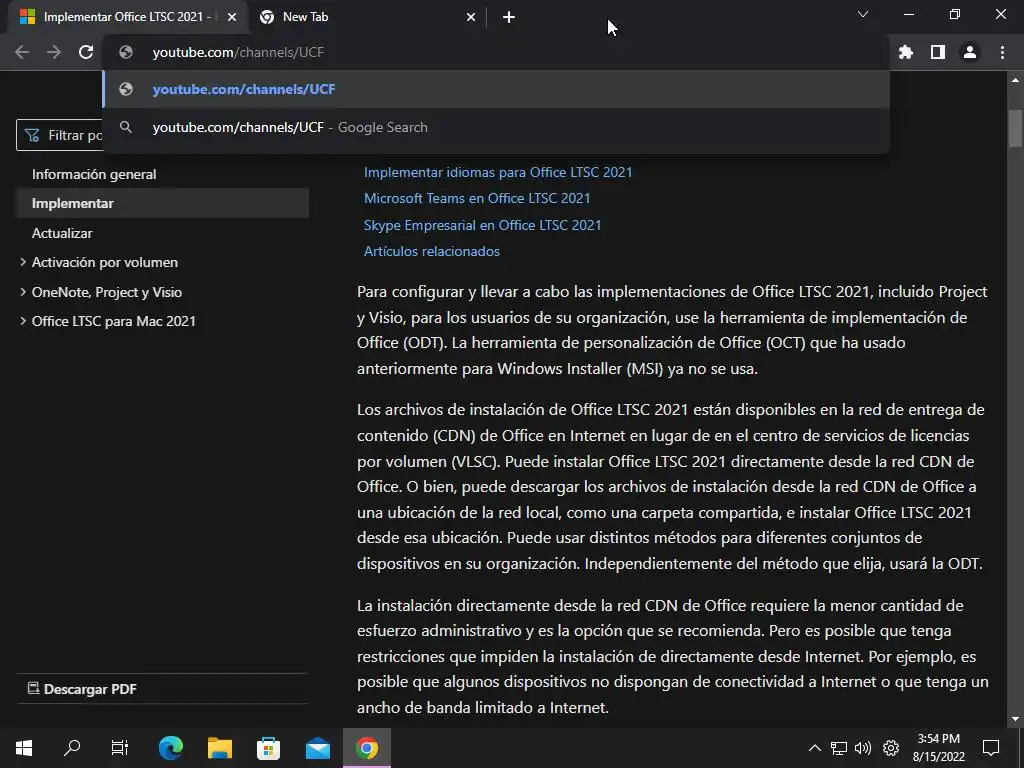The width and height of the screenshot is (1024, 768).
Task: Open the taskbar clock and date
Action: (x=939, y=748)
